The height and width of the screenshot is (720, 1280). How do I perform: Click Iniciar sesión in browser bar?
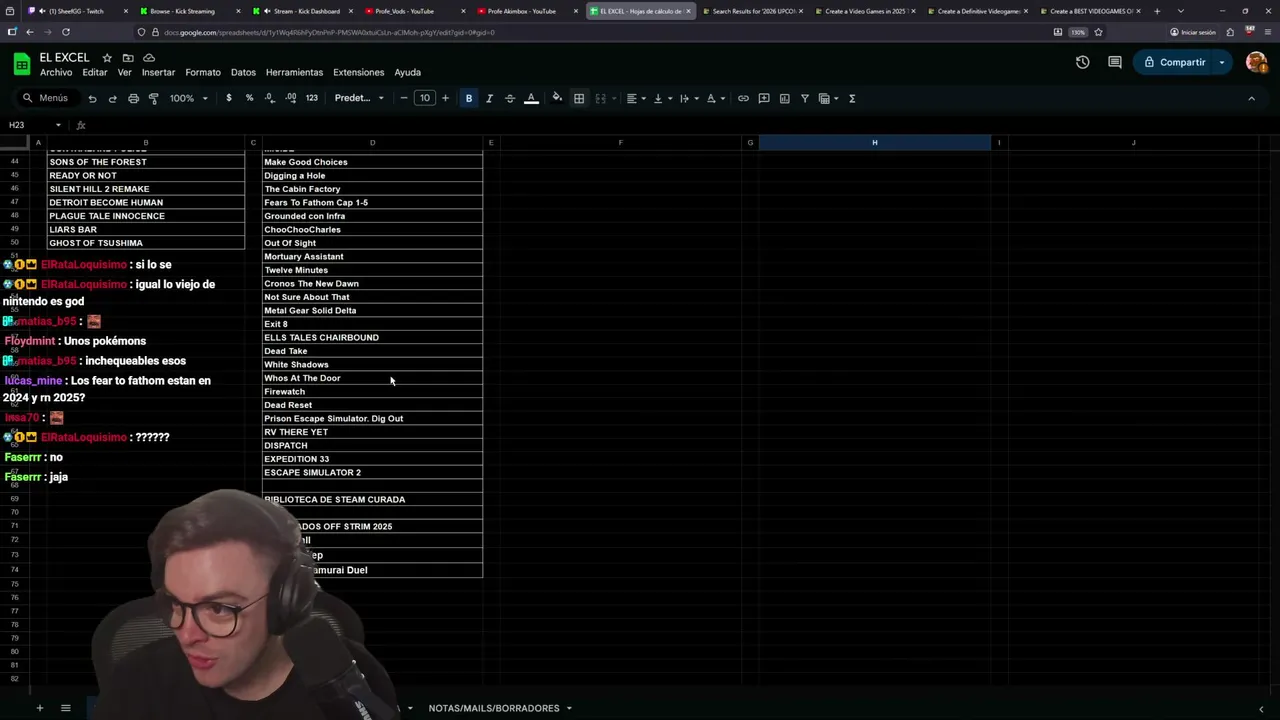1192,32
